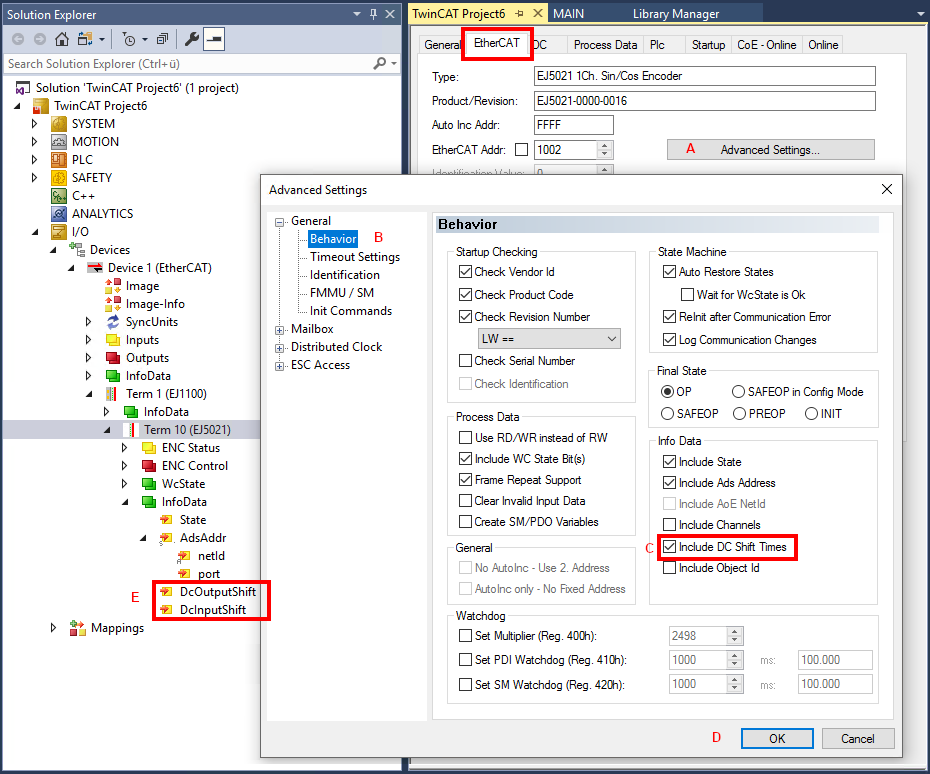The width and height of the screenshot is (930, 774).
Task: Select the PLC node icon
Action: coord(59,160)
